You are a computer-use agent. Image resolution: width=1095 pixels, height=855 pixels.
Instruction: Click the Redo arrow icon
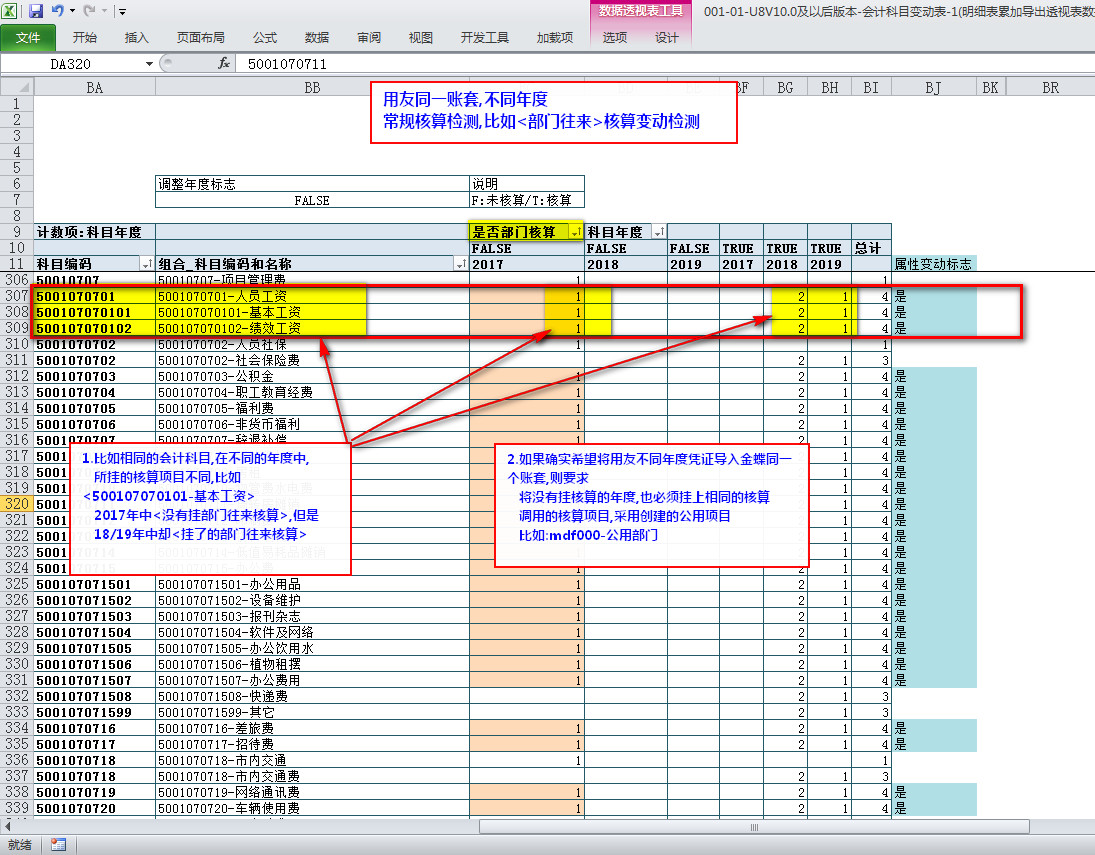90,11
